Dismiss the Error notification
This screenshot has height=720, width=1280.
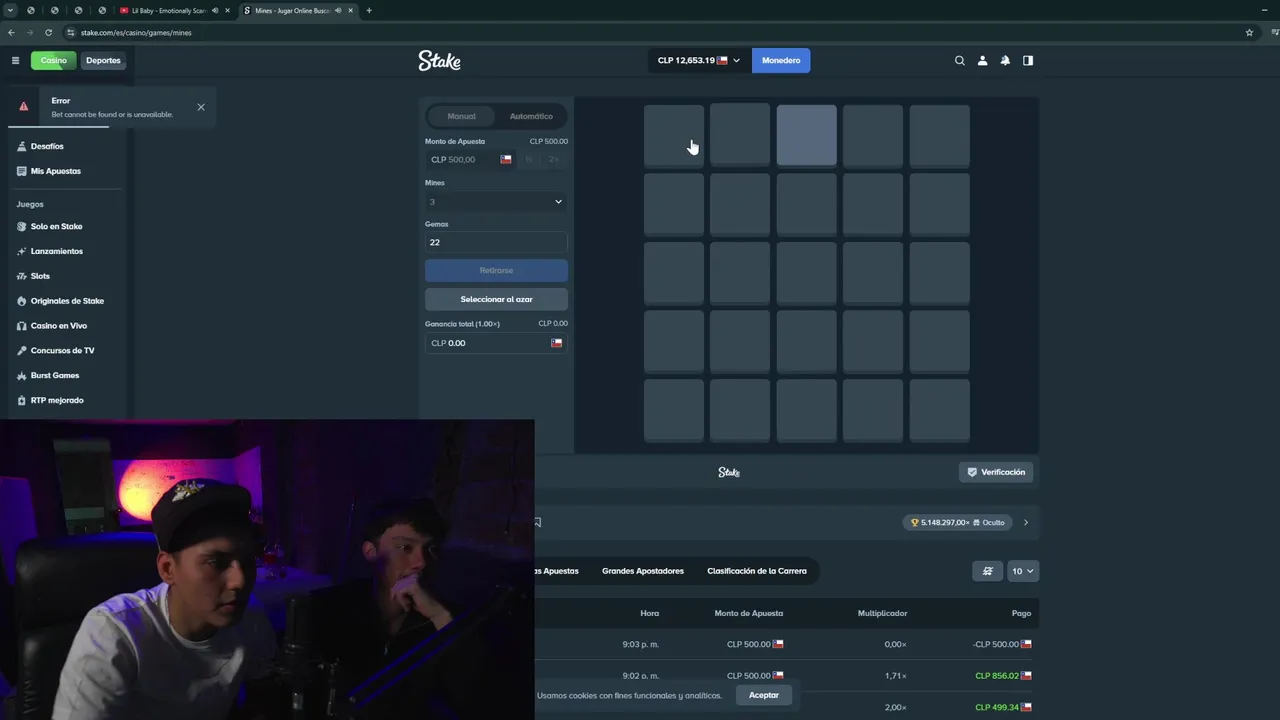[x=201, y=107]
